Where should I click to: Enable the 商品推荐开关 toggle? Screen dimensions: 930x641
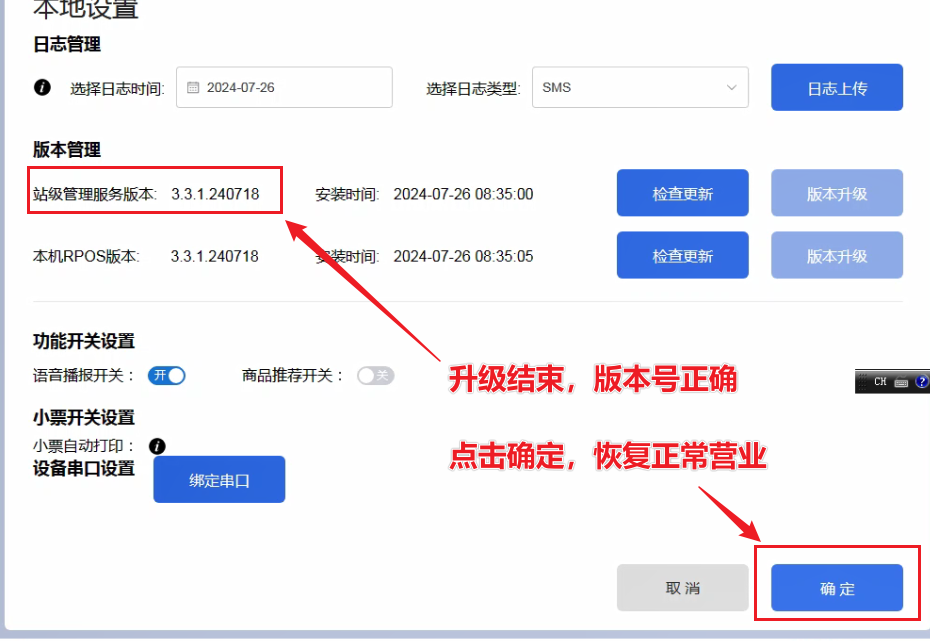[376, 376]
